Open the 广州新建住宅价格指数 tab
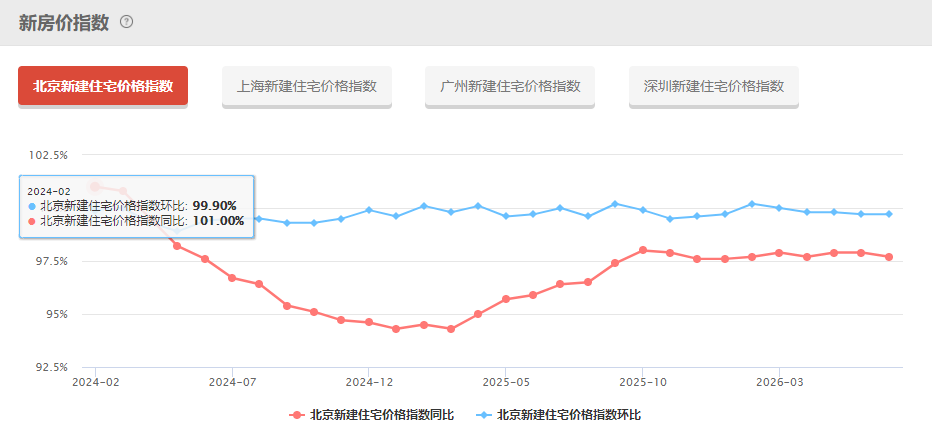The height and width of the screenshot is (444, 932). point(510,86)
